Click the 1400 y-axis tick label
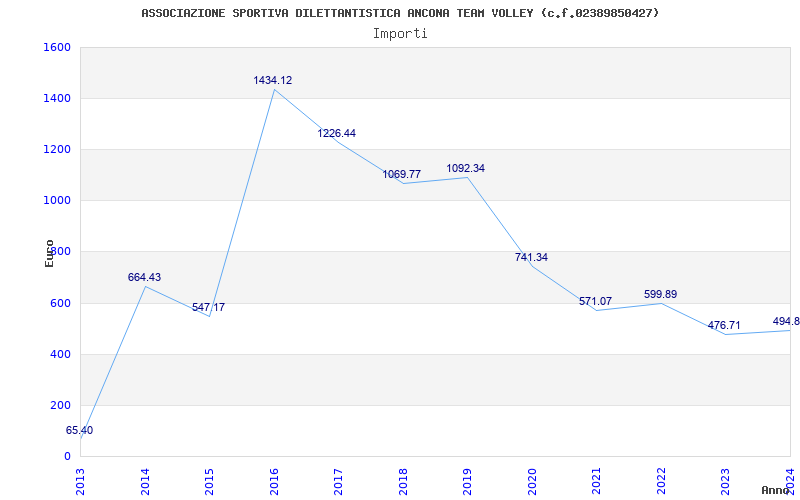 57,98
